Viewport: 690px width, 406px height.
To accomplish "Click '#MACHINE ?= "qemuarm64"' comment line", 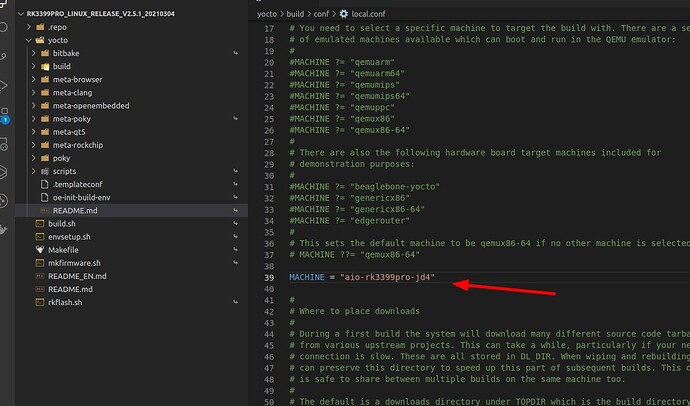I will pos(347,73).
